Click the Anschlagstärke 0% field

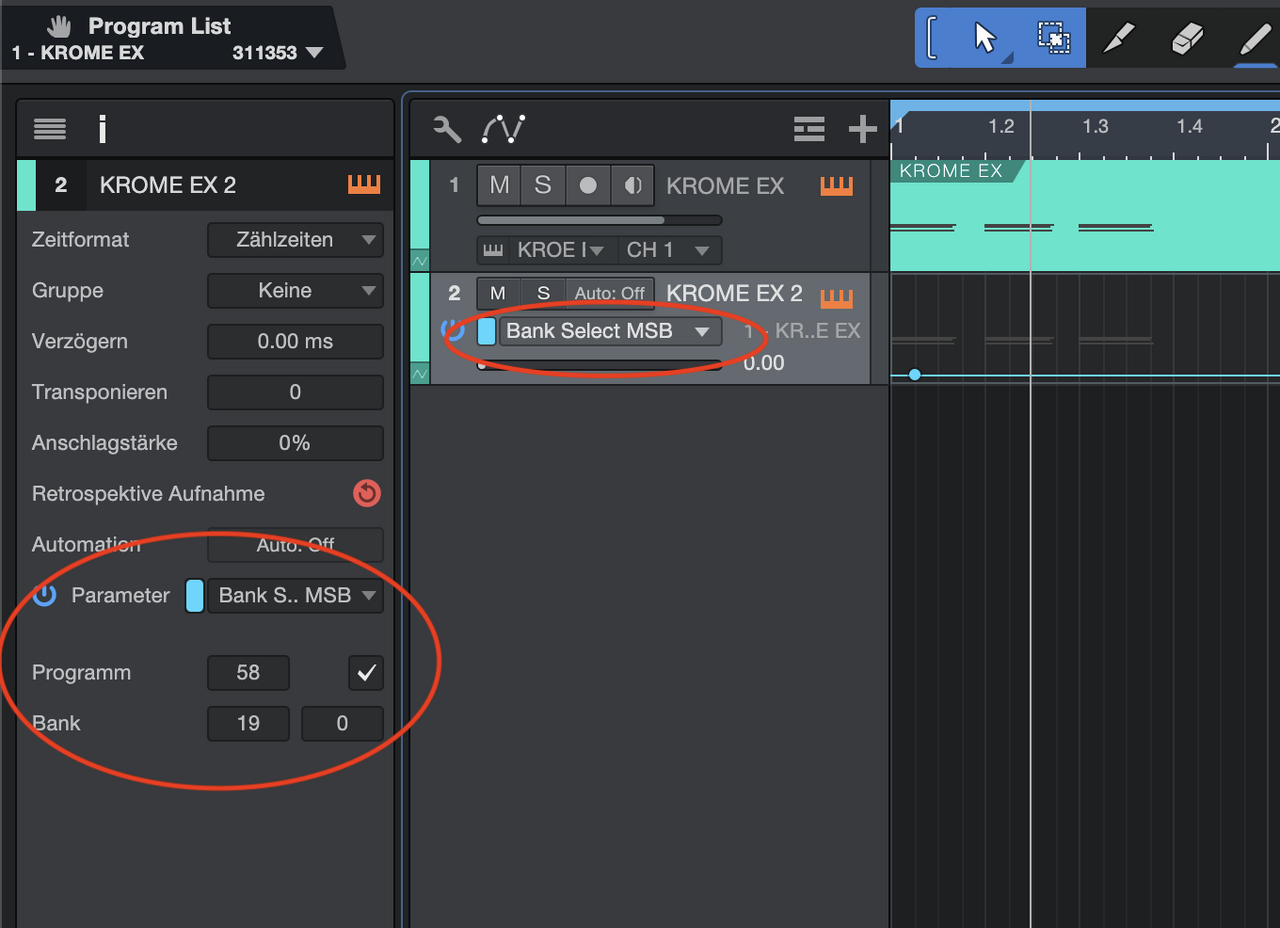tap(295, 443)
